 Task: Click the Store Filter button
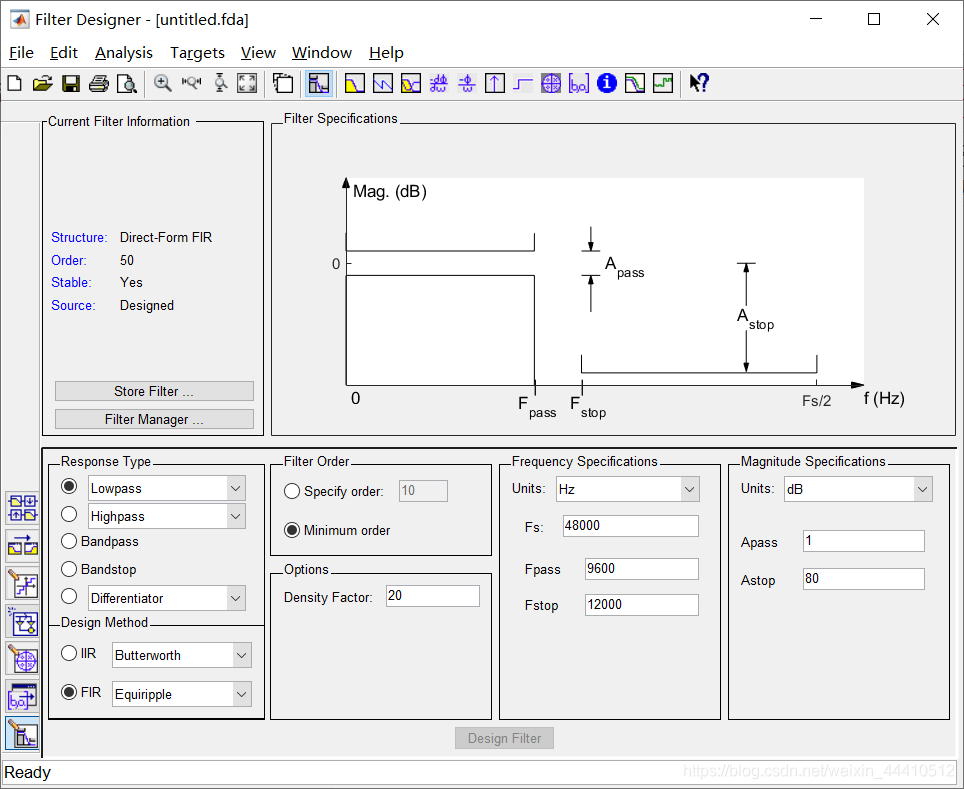pyautogui.click(x=153, y=390)
